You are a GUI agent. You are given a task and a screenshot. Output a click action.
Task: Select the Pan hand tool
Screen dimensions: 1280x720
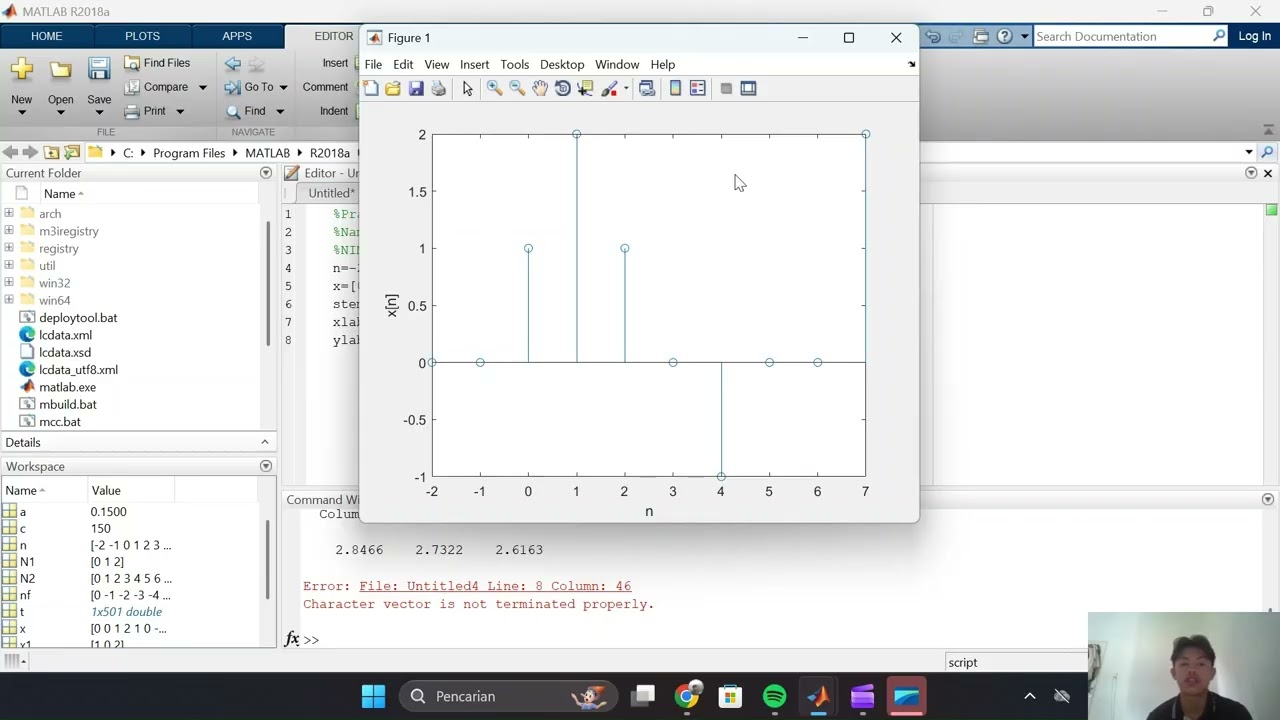(540, 88)
